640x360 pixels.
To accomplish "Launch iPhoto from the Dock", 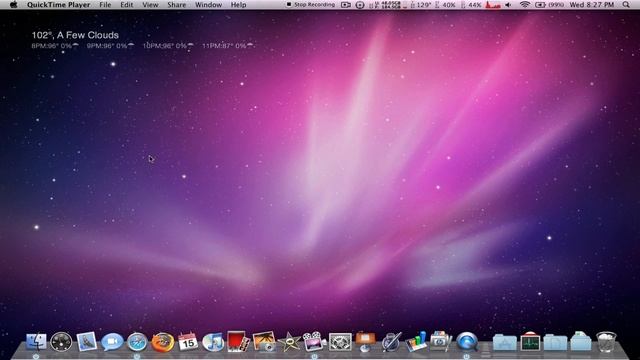I will (x=264, y=342).
